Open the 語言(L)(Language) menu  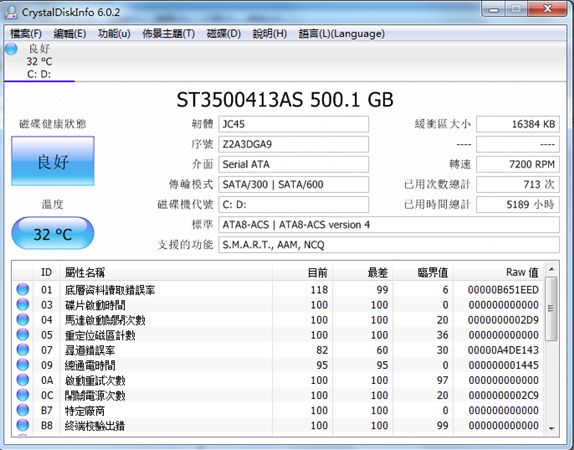click(x=342, y=34)
